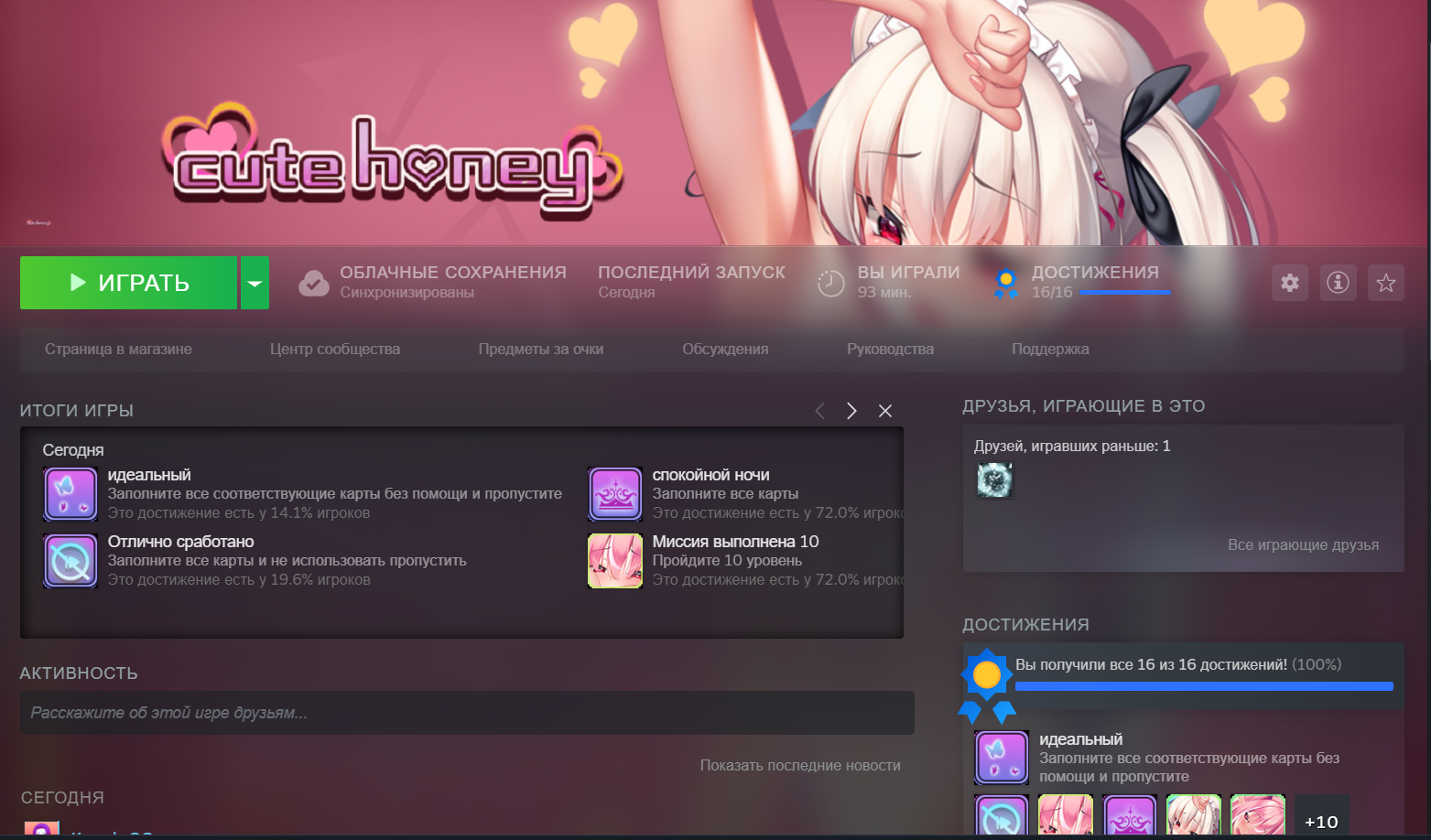The height and width of the screenshot is (840, 1431).
Task: Open the Все играющие друзья link
Action: (1303, 545)
